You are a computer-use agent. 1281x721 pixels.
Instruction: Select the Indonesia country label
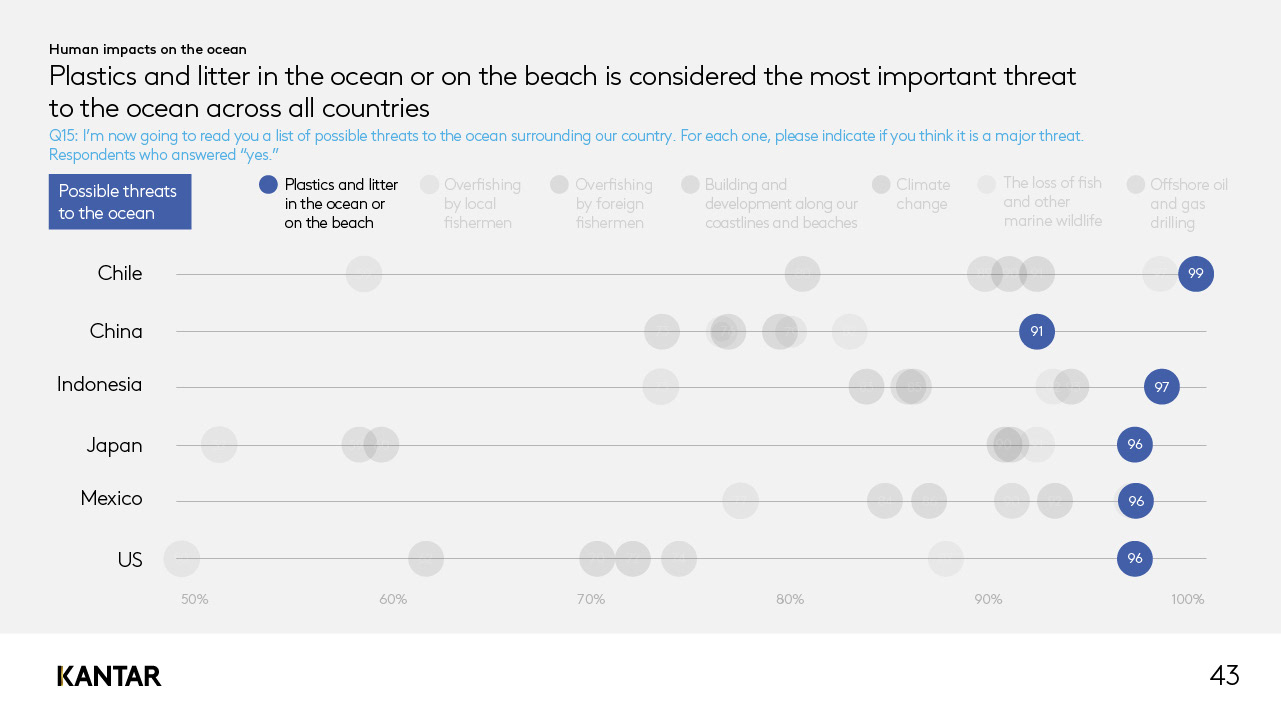100,384
